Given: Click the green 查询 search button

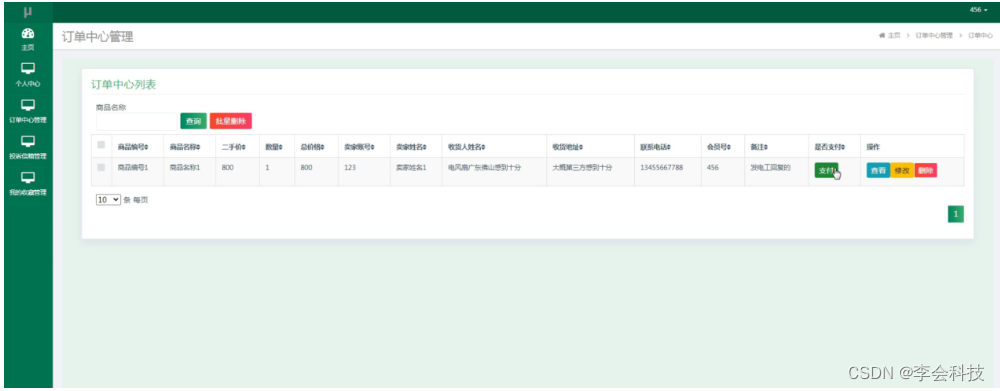Looking at the screenshot, I should (x=194, y=121).
